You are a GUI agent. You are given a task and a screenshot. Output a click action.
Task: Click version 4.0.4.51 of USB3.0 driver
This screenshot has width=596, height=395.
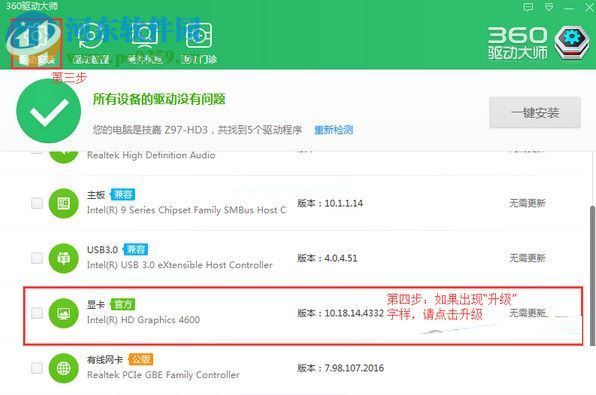[x=327, y=258]
